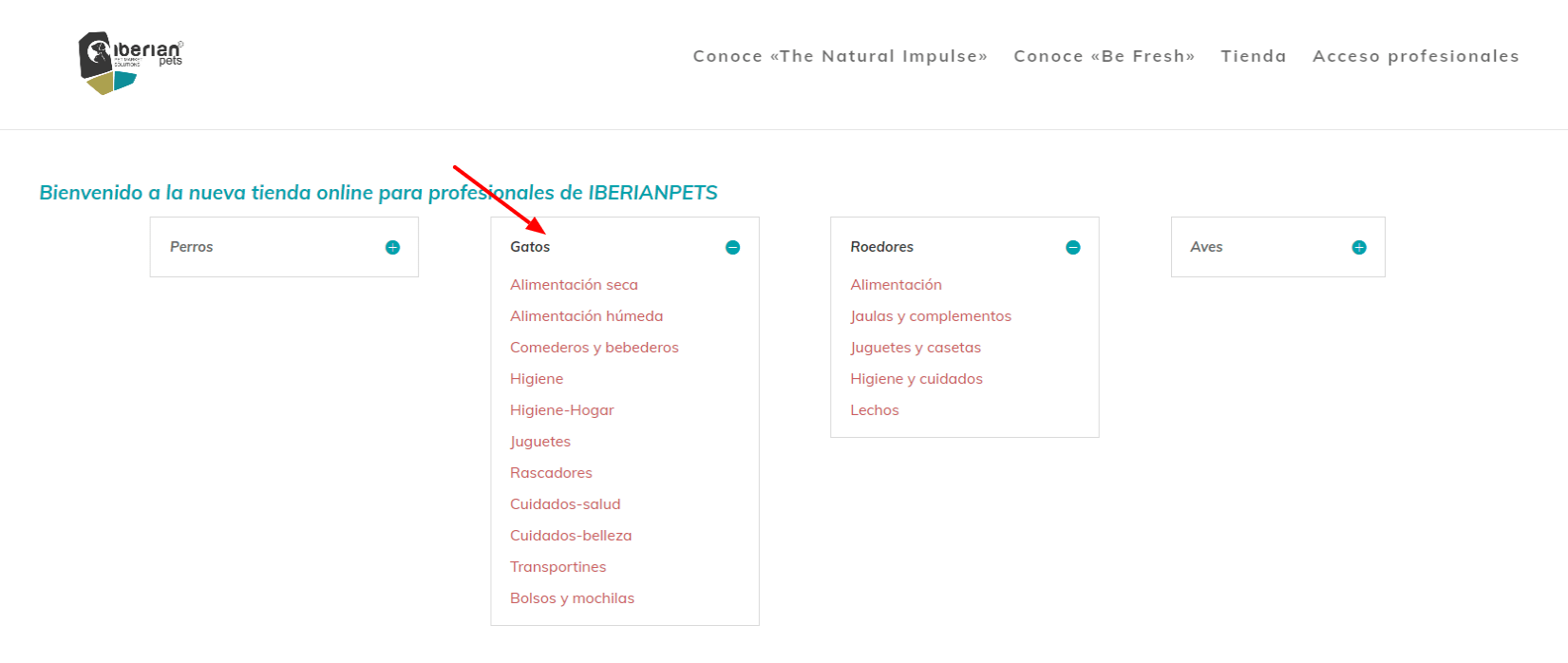Open Conoce «Be Fresh» menu item

pyautogui.click(x=1105, y=56)
